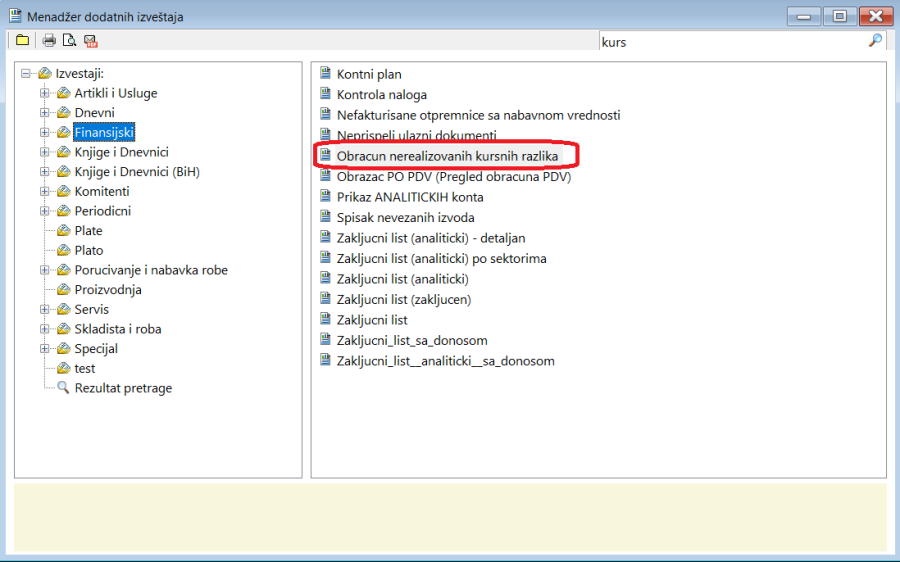Select the Kontrola naloga report
This screenshot has width=900, height=562.
click(382, 95)
